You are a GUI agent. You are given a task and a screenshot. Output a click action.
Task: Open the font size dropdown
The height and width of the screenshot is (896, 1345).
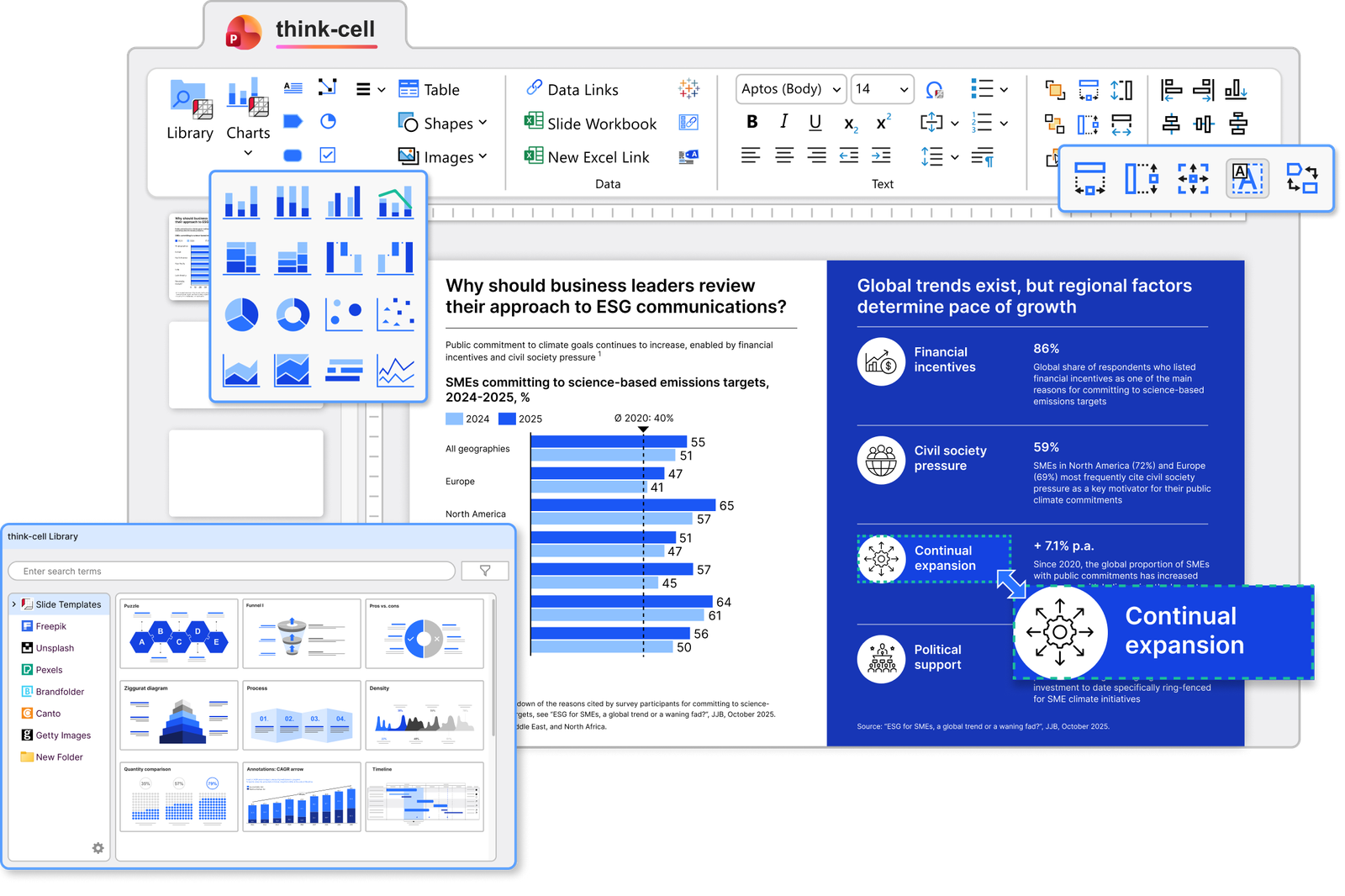881,89
